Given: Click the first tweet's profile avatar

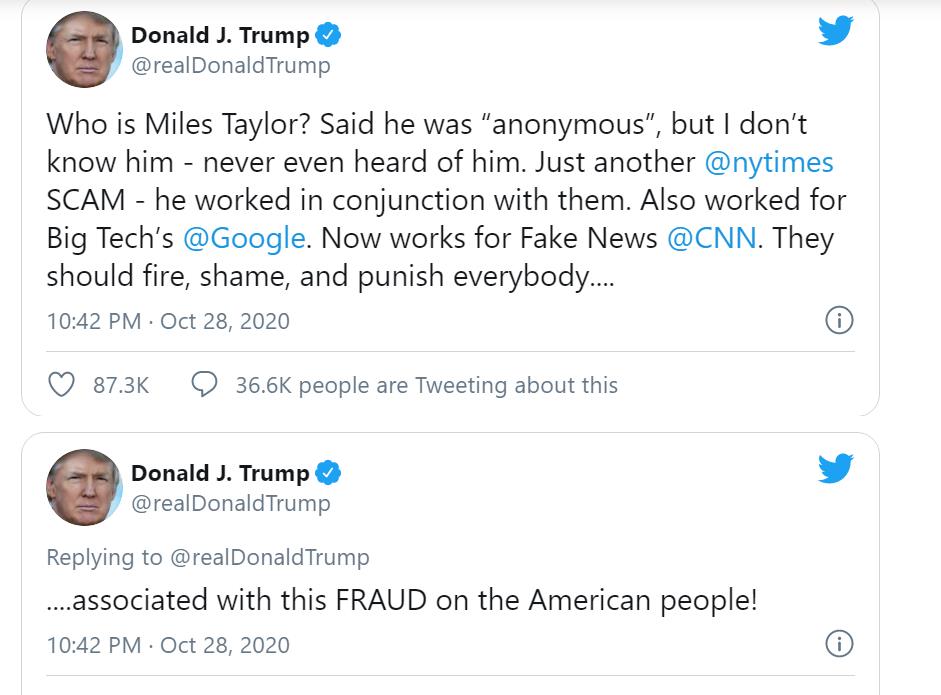Looking at the screenshot, I should coord(84,49).
